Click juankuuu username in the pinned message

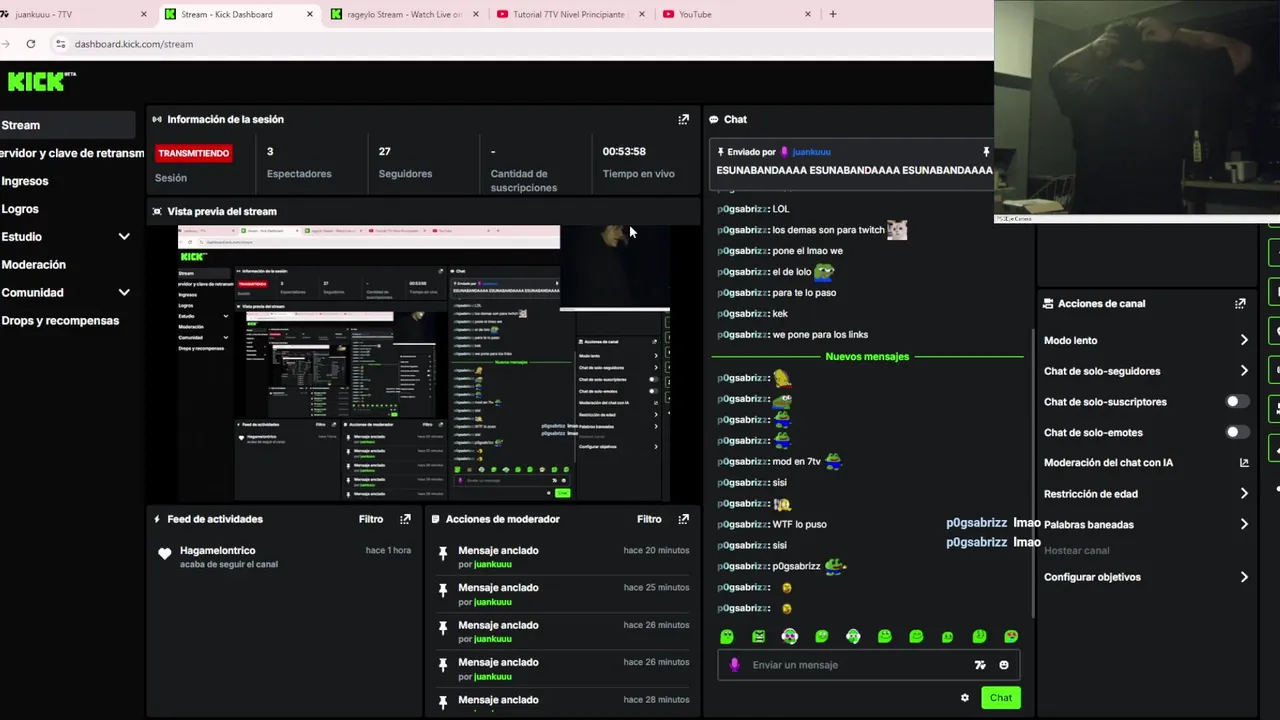pos(812,152)
